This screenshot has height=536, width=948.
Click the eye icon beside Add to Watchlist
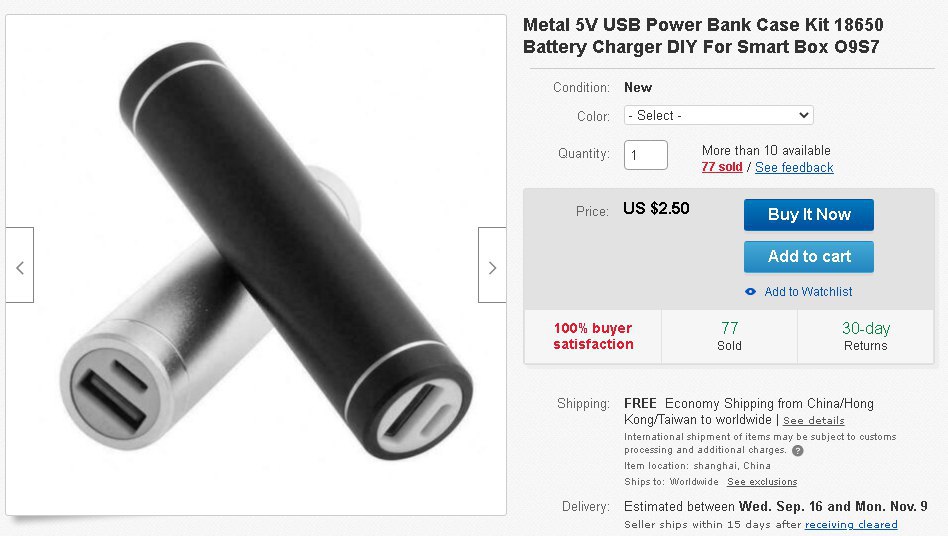(x=750, y=292)
